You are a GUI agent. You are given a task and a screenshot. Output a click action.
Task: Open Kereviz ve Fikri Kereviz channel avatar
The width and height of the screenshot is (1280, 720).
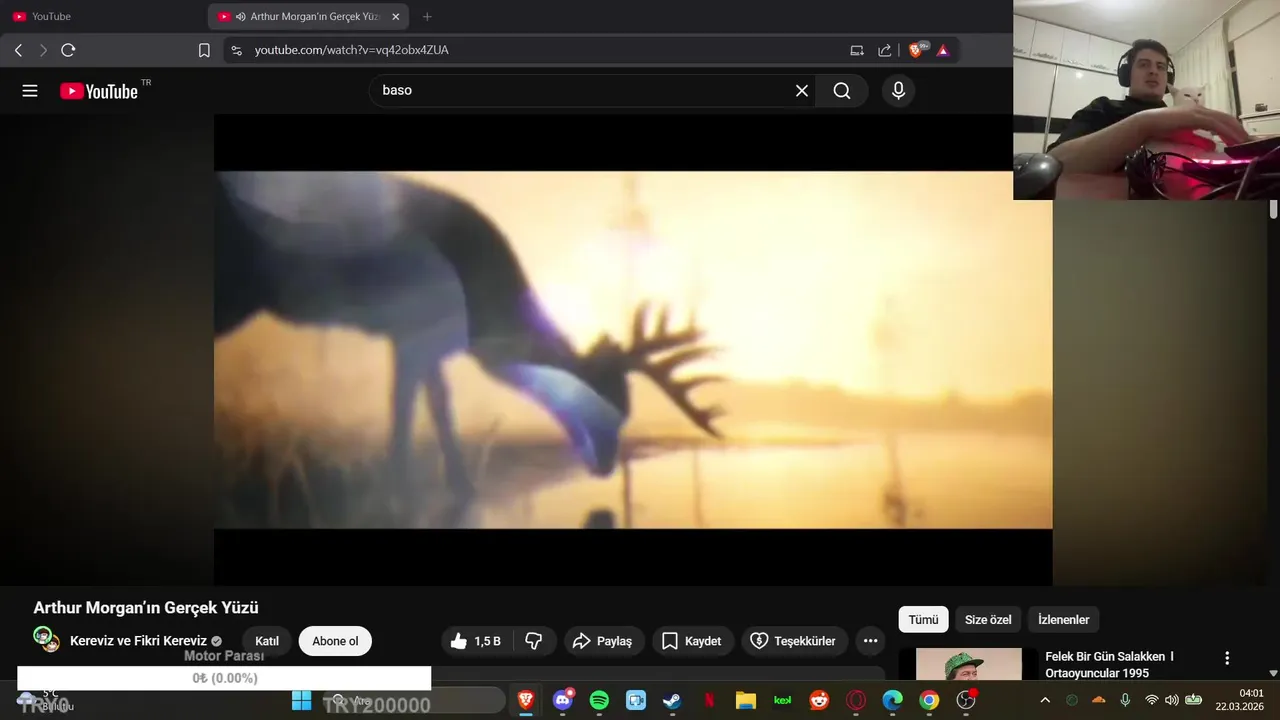pyautogui.click(x=46, y=639)
